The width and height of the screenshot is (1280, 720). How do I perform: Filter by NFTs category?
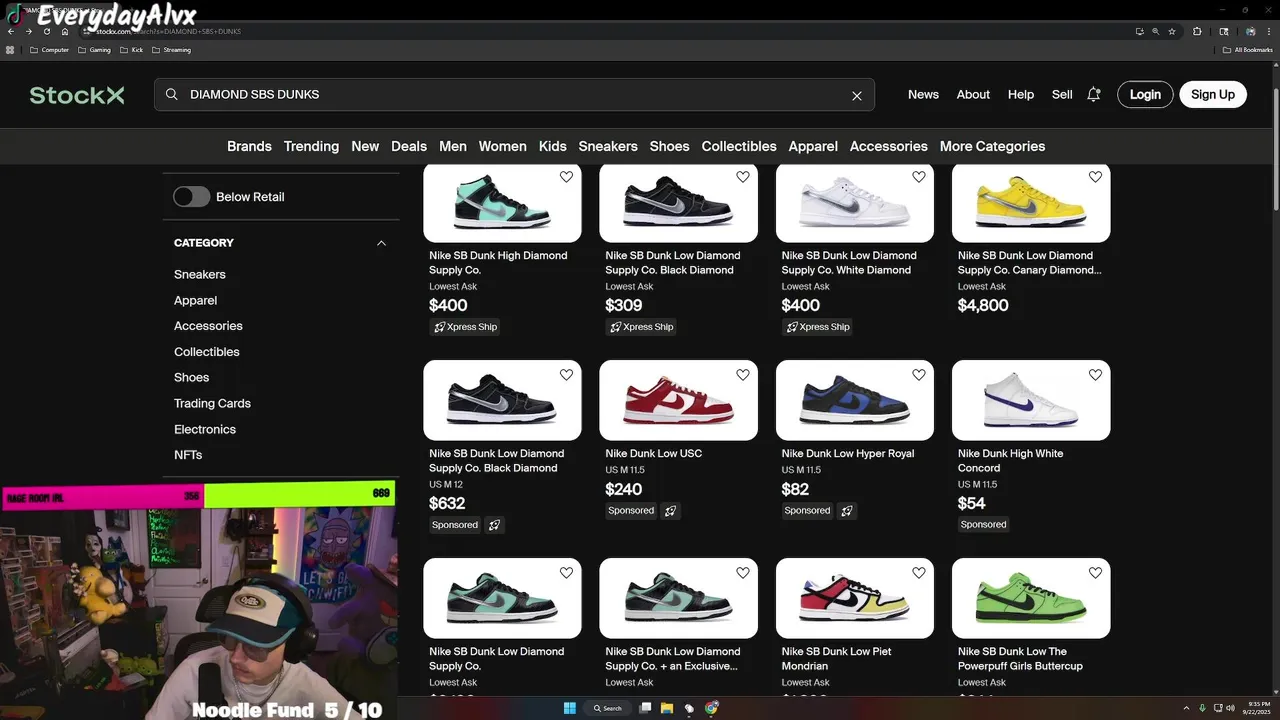(x=188, y=455)
